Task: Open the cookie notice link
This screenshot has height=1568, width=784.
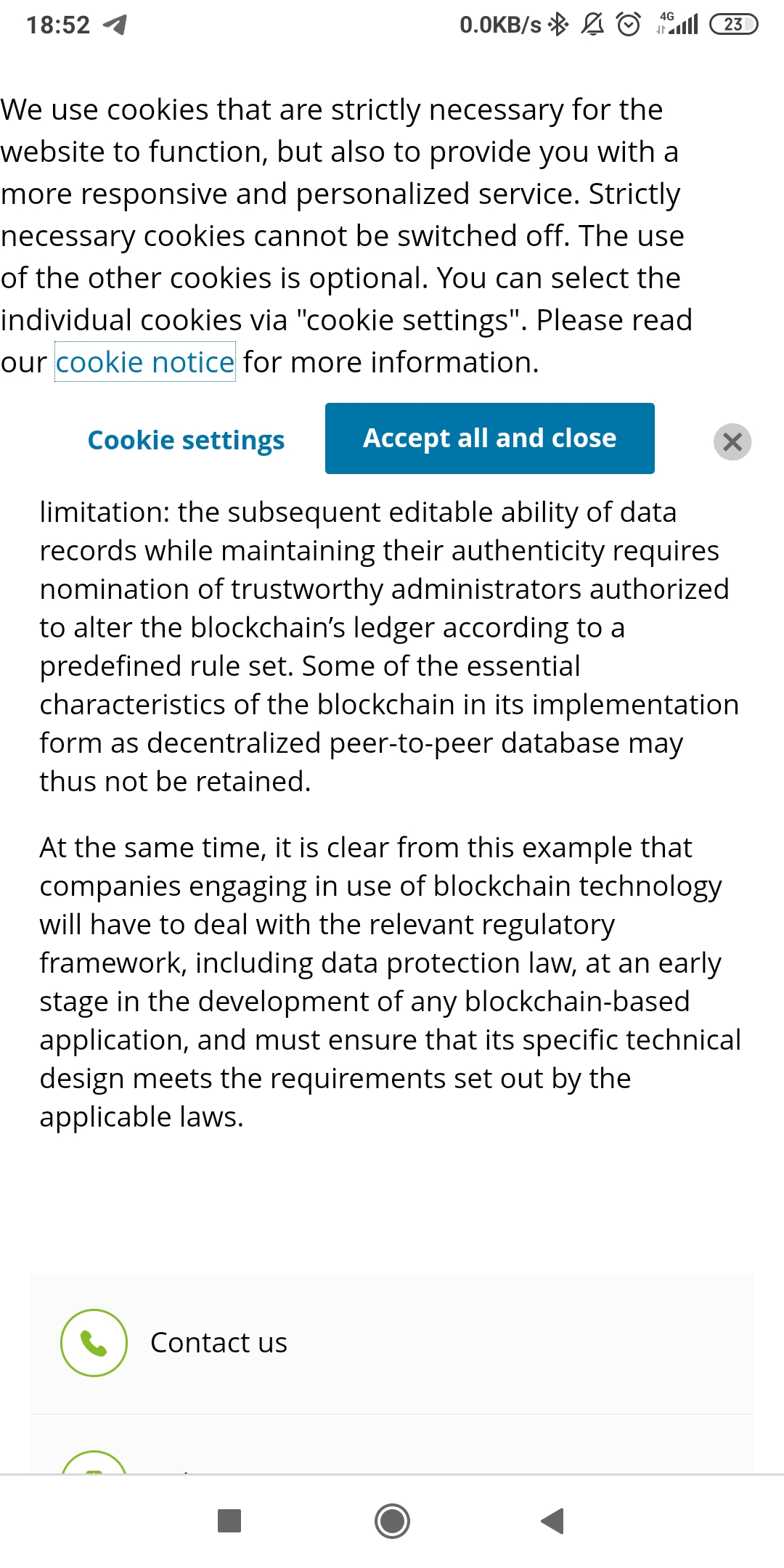Action: [x=145, y=362]
